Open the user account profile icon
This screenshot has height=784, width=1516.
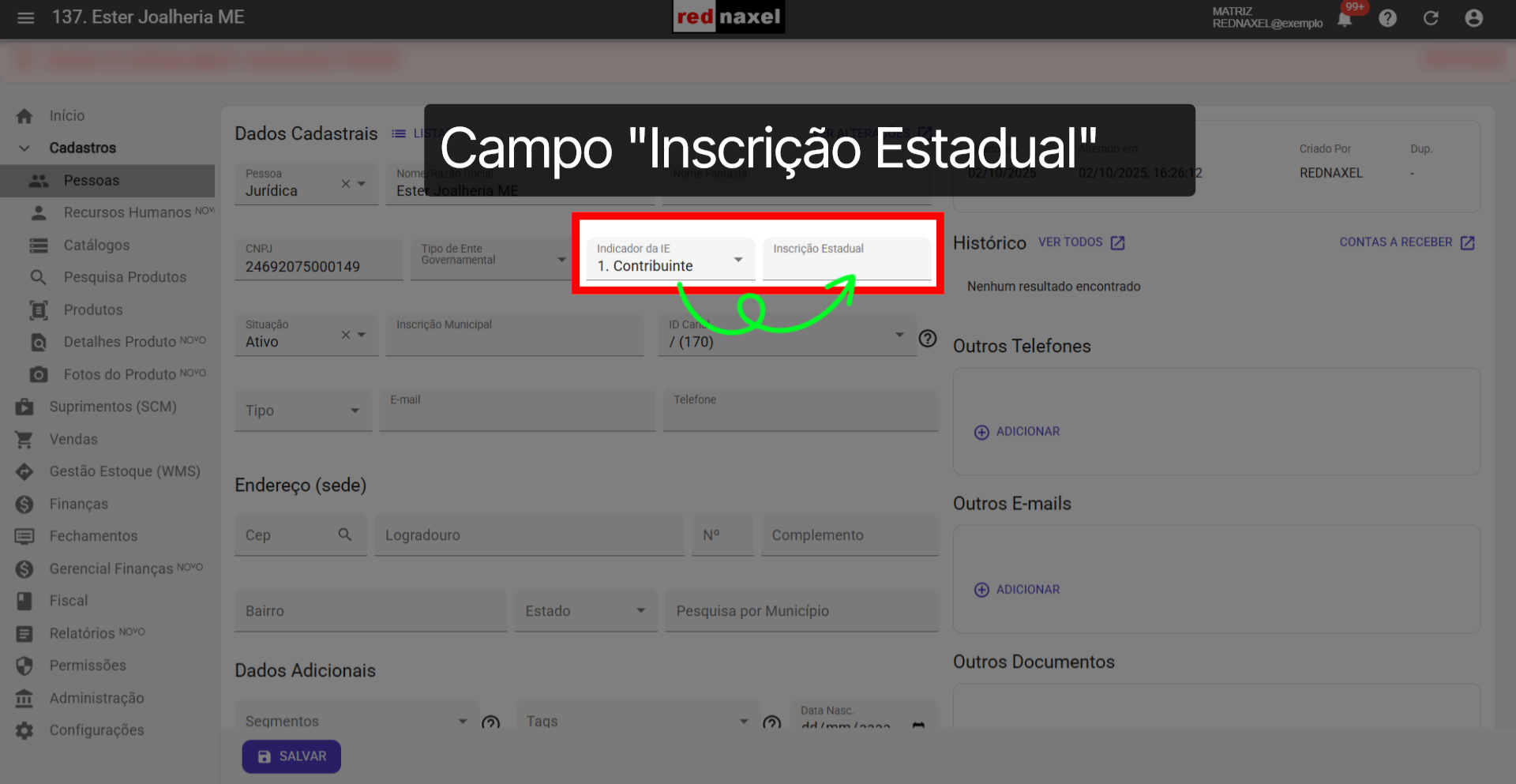click(1474, 18)
